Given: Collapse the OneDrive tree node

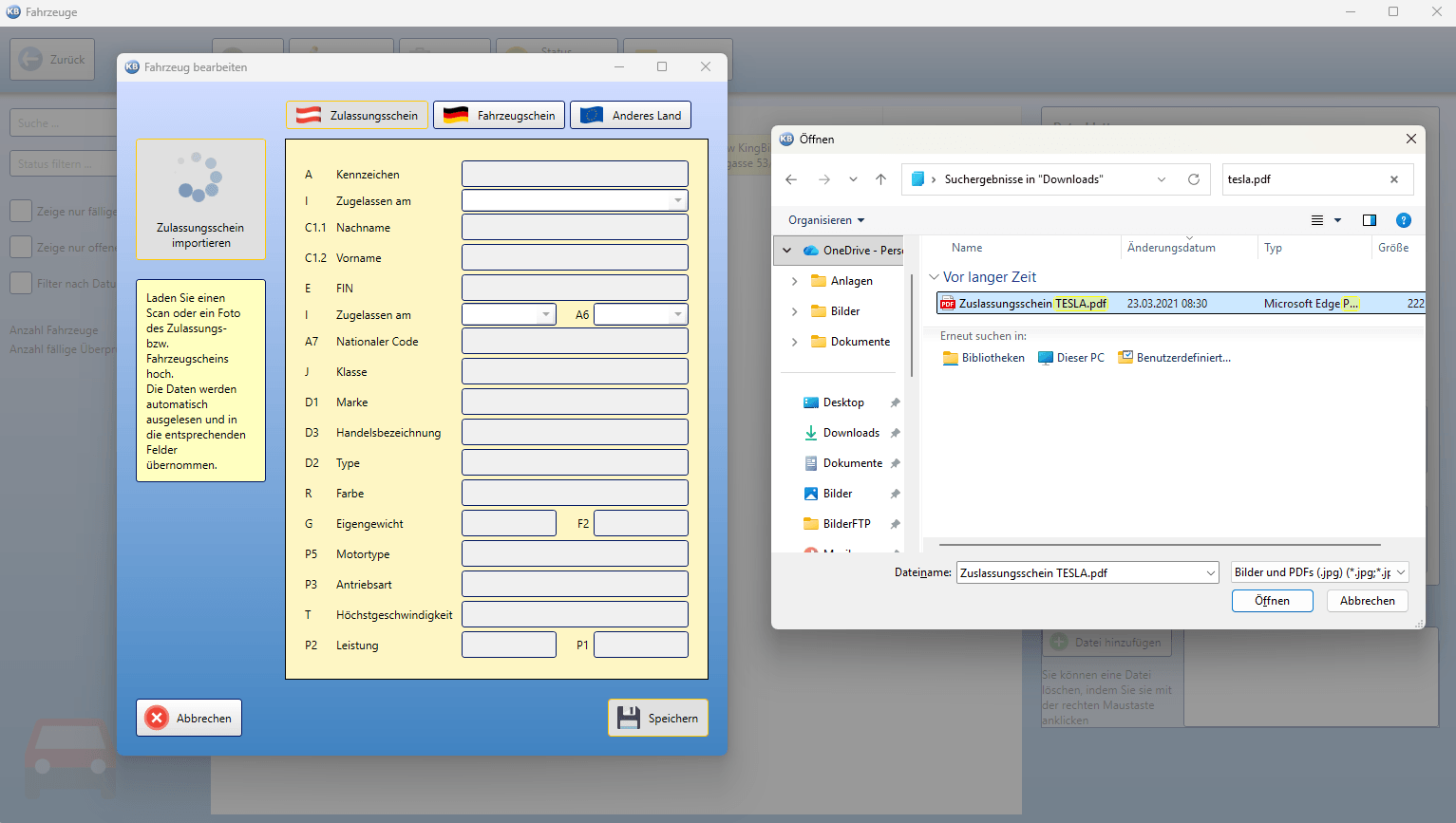Looking at the screenshot, I should pyautogui.click(x=786, y=251).
